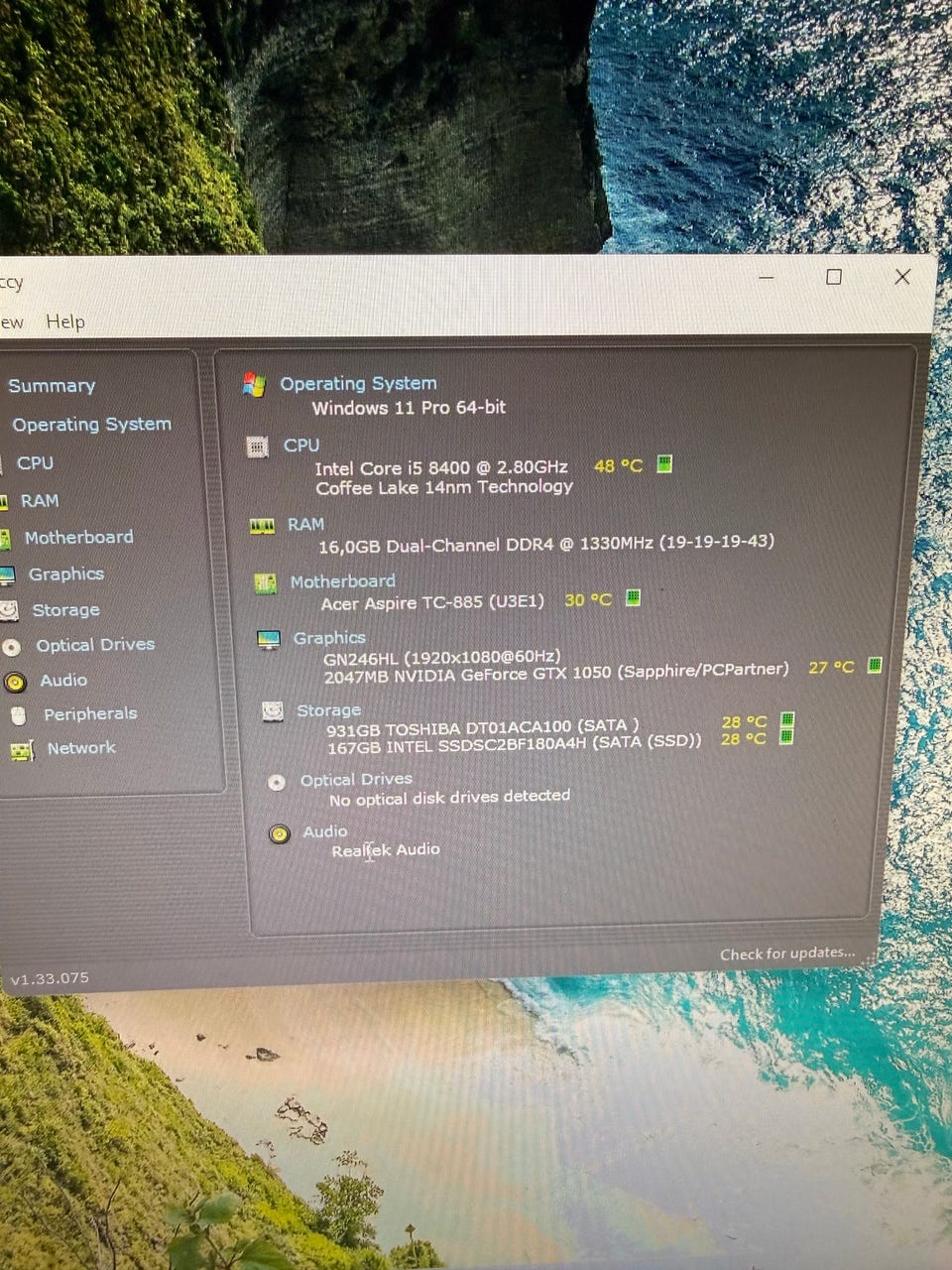Open Peripherals section in sidebar
This screenshot has height=1270, width=952.
pos(90,714)
